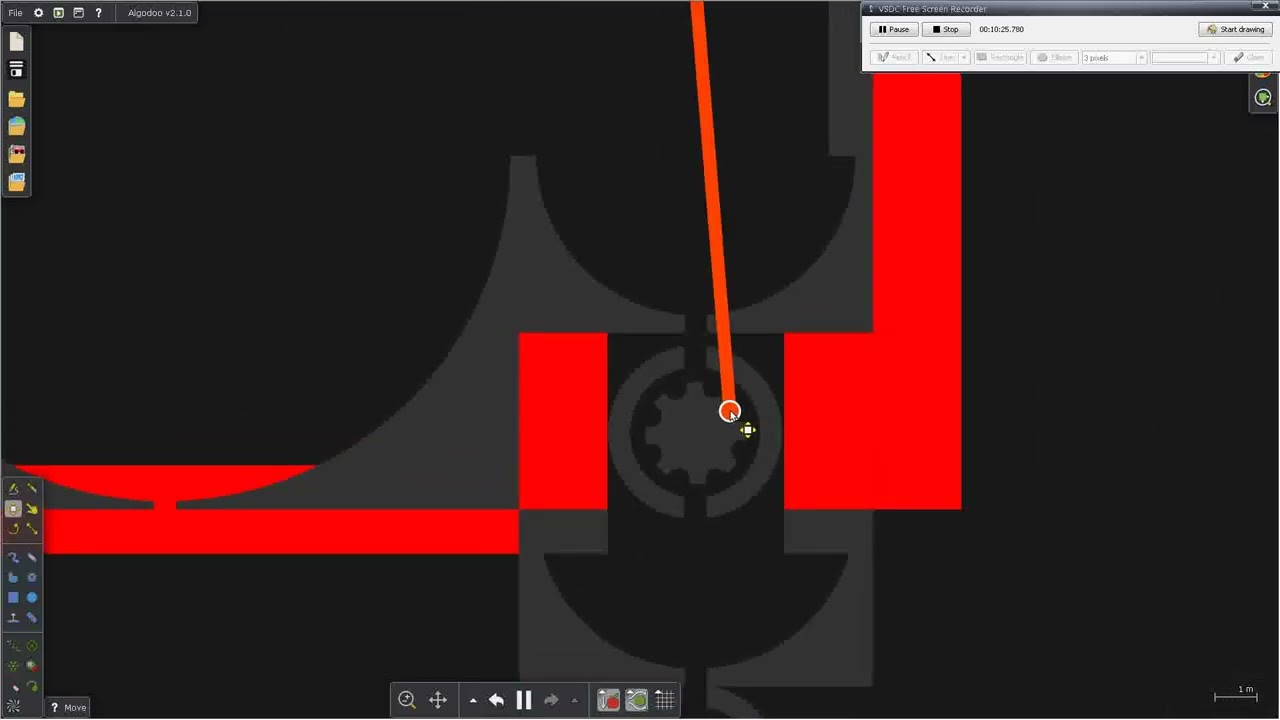
Task: Choose the Plane tool
Action: pyautogui.click(x=13, y=618)
